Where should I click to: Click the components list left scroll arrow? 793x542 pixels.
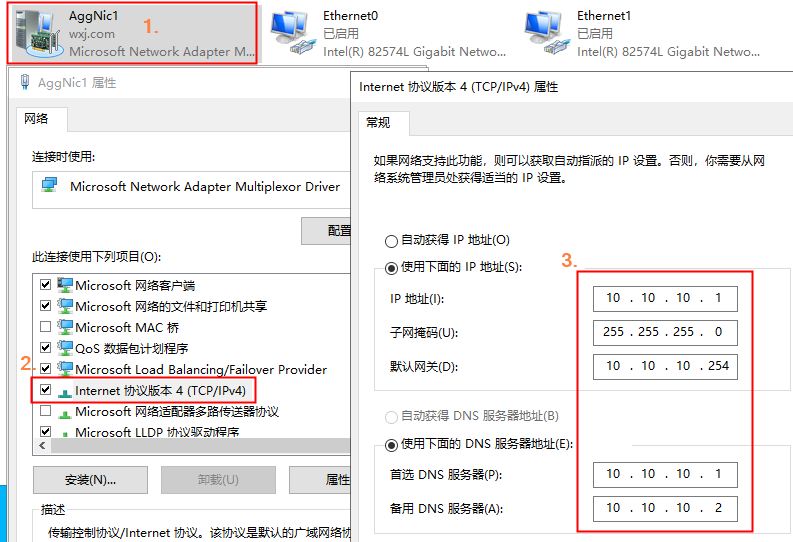[42, 445]
